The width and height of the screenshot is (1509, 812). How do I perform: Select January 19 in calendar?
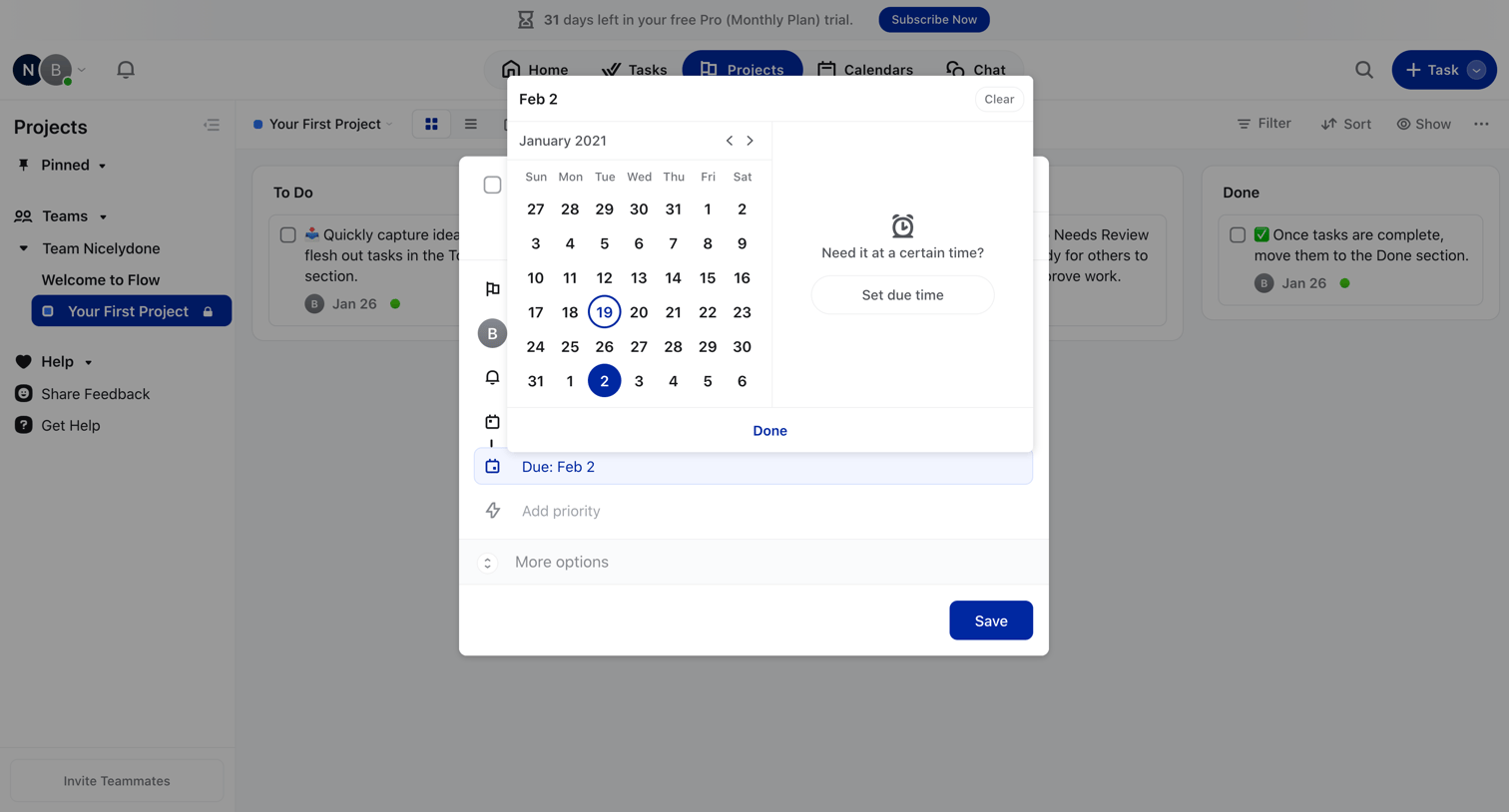pyautogui.click(x=604, y=312)
